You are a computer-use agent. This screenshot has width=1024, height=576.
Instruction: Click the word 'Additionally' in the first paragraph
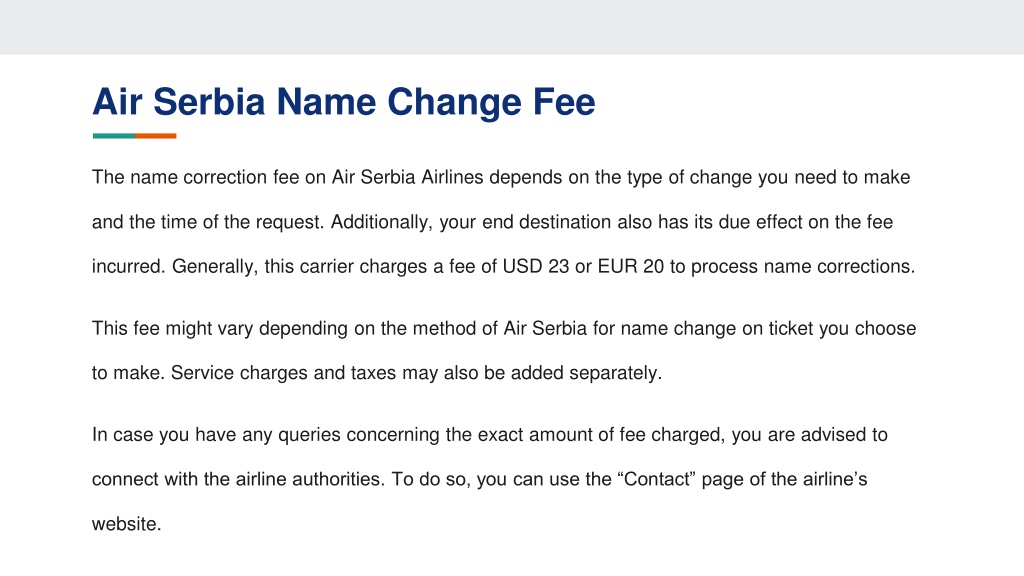click(381, 222)
